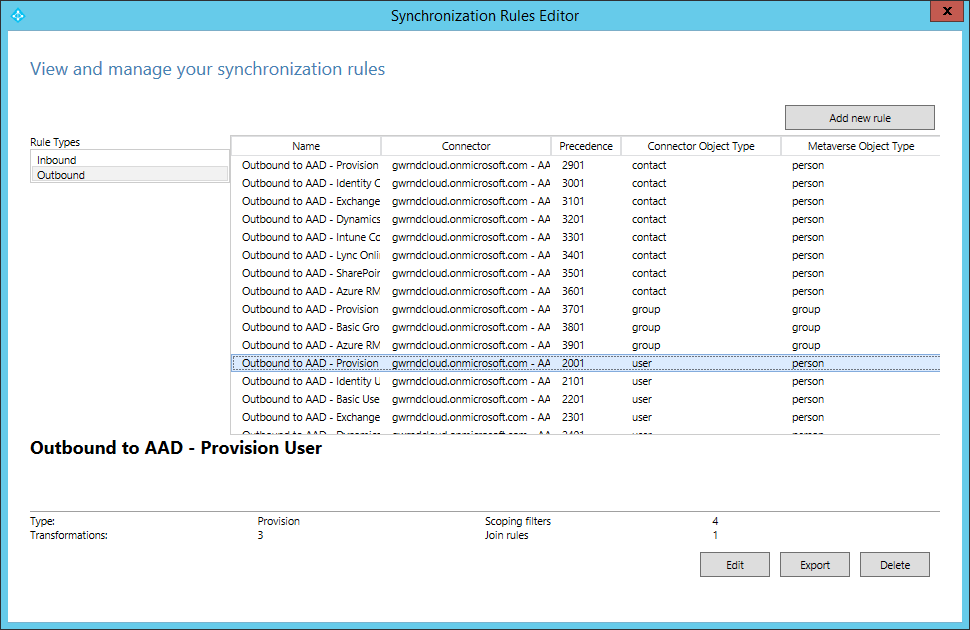970x630 pixels.
Task: Delete the selected synchronization rule
Action: 895,565
